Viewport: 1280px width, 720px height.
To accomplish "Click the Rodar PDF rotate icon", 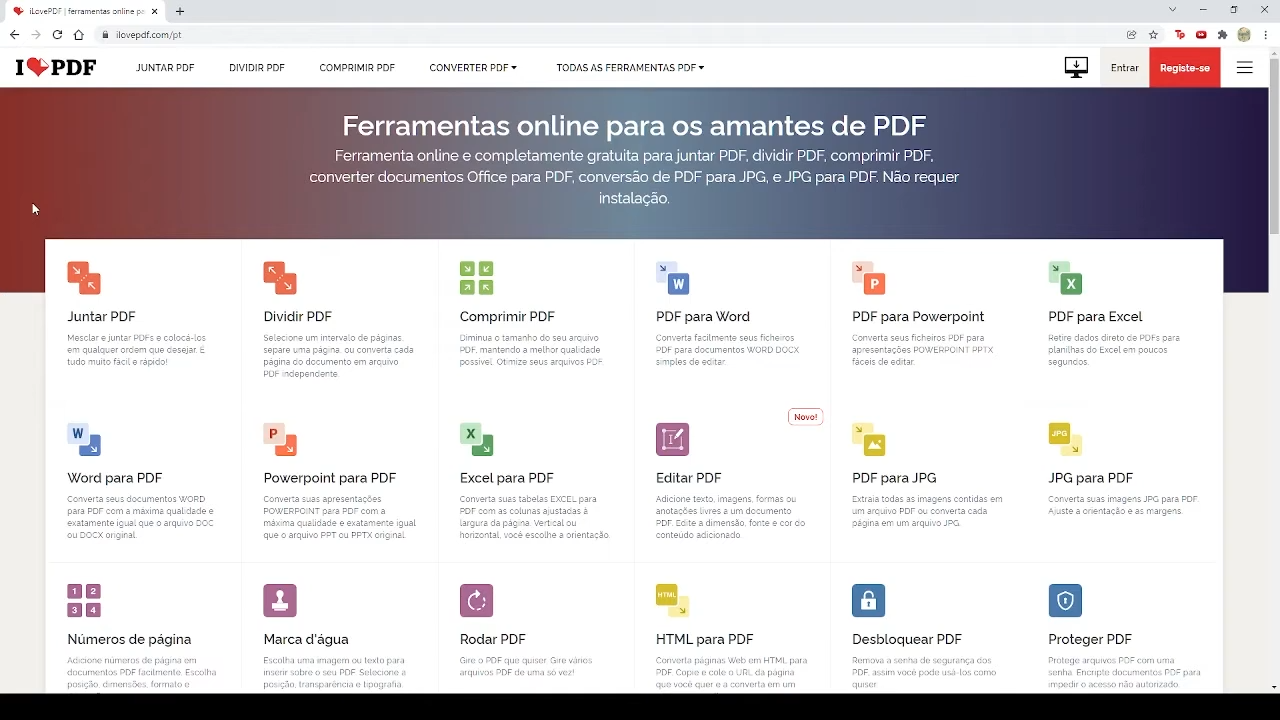I will click(476, 600).
